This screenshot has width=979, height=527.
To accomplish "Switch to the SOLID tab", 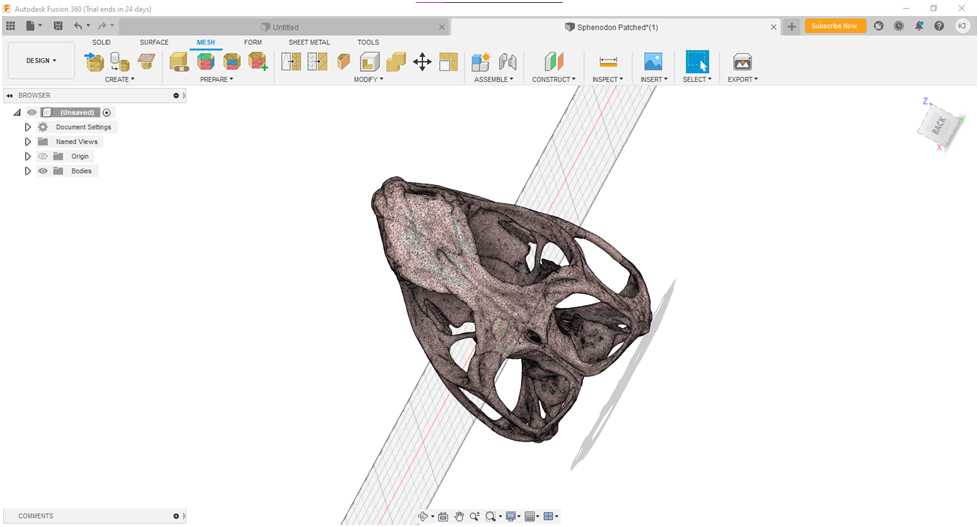I will [101, 42].
